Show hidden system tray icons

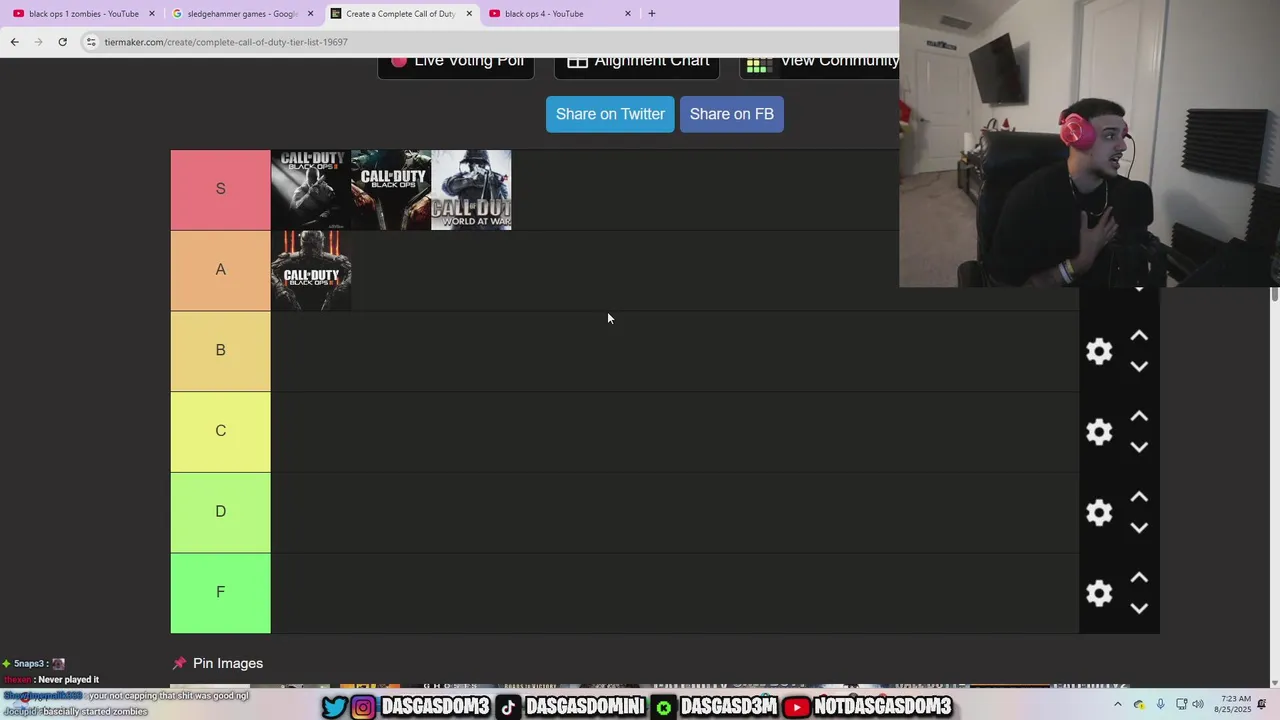pyautogui.click(x=1118, y=705)
